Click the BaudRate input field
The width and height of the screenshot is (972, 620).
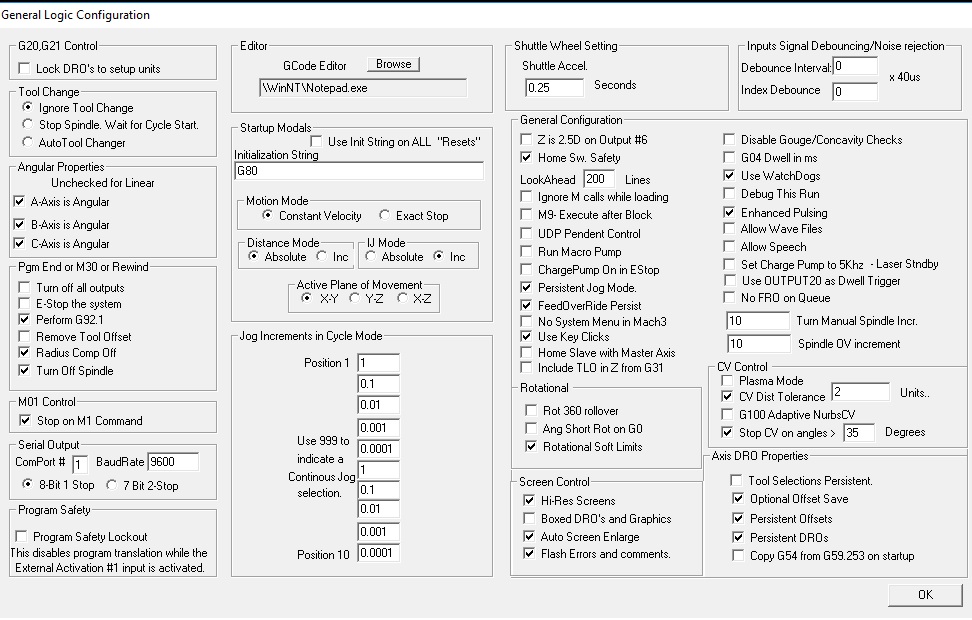coord(173,462)
